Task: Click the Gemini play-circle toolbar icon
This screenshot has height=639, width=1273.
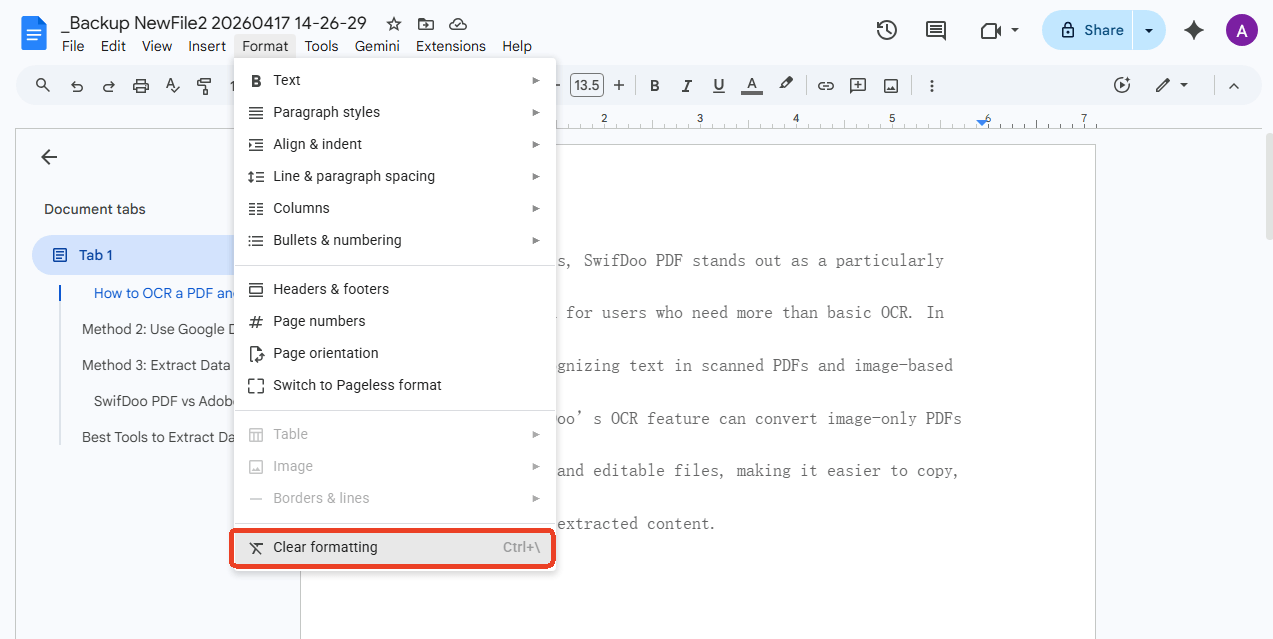Action: tap(1122, 86)
